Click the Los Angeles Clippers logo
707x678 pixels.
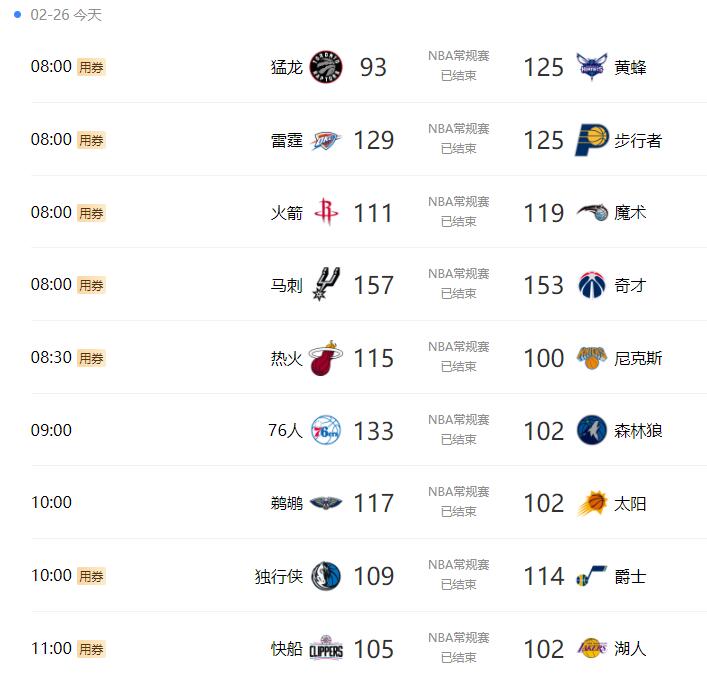pyautogui.click(x=326, y=649)
